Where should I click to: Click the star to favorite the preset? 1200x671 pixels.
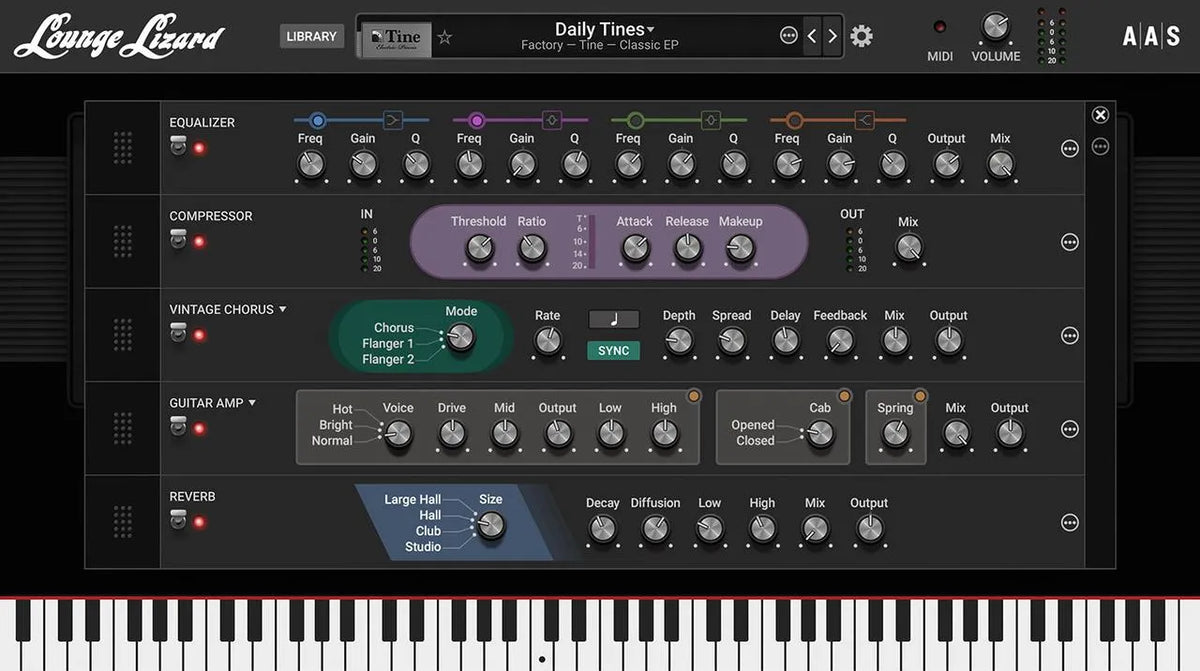pos(444,37)
